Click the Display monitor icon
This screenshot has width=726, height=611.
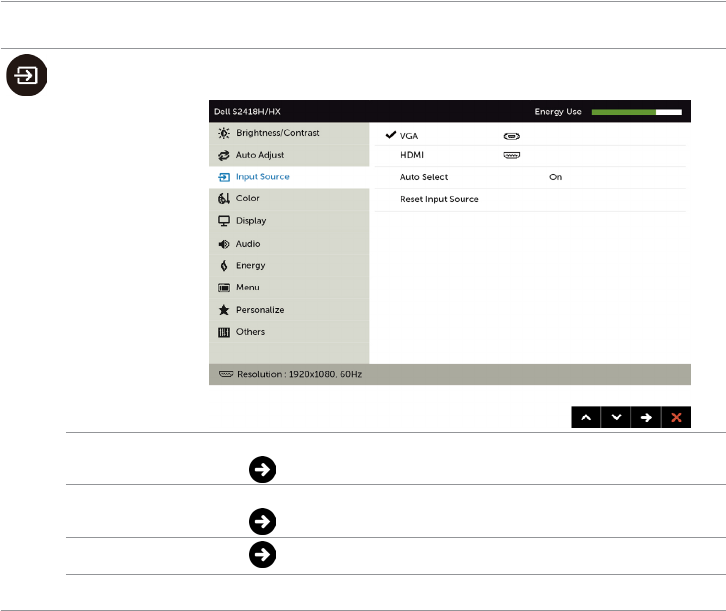pyautogui.click(x=224, y=221)
